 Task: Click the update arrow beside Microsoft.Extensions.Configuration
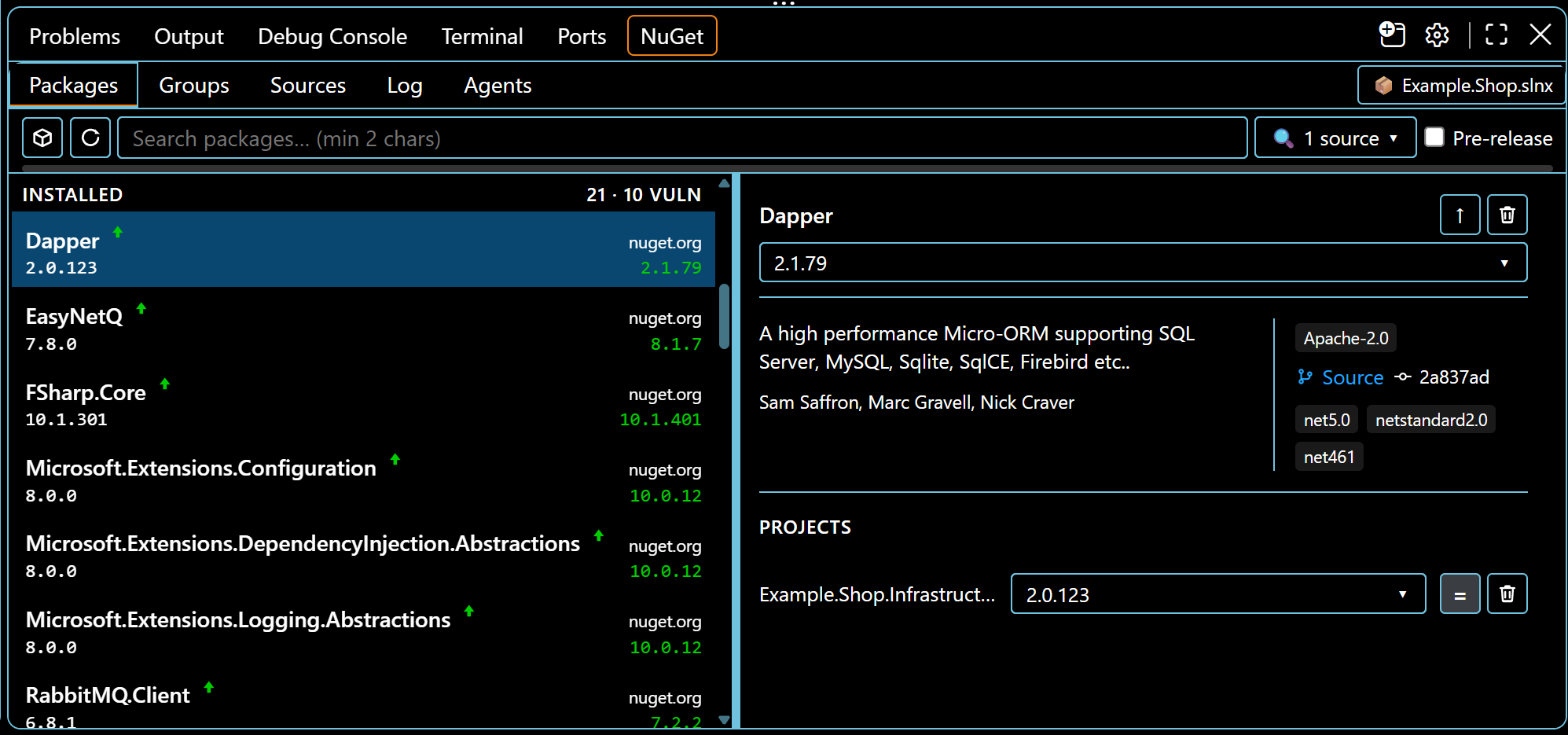(x=395, y=459)
